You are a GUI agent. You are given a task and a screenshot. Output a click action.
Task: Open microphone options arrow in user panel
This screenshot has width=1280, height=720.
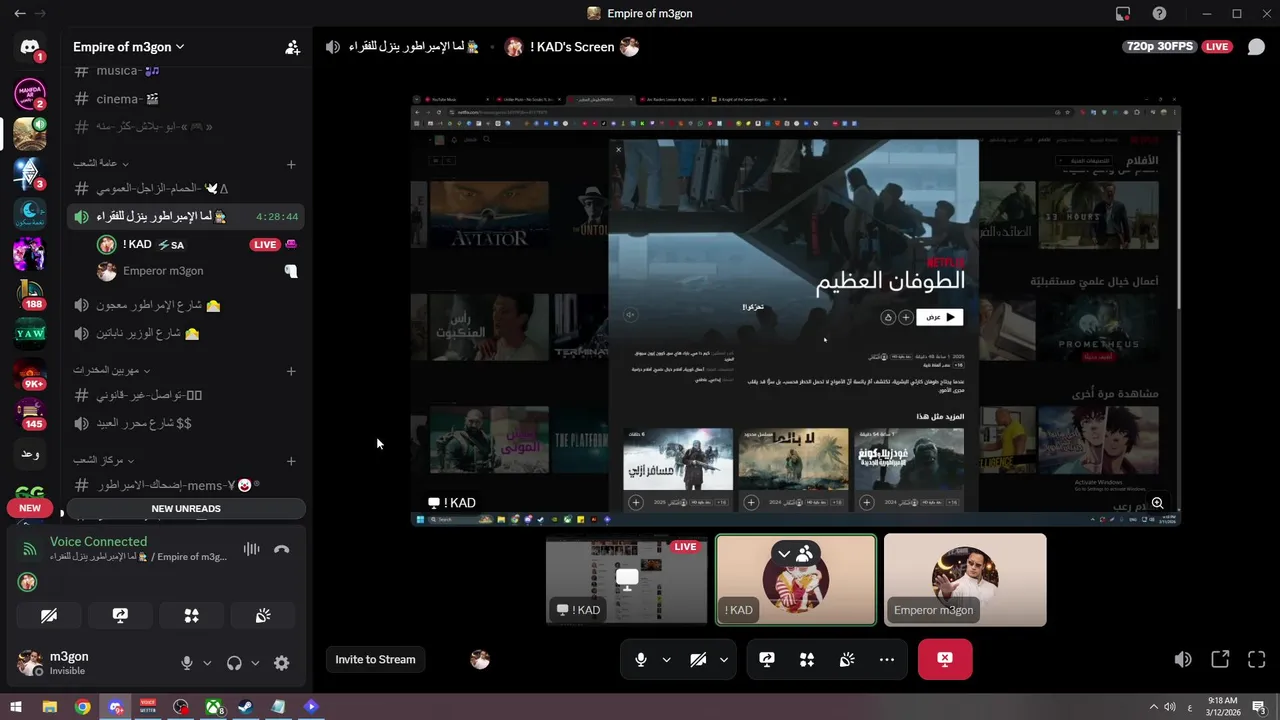[x=207, y=663]
